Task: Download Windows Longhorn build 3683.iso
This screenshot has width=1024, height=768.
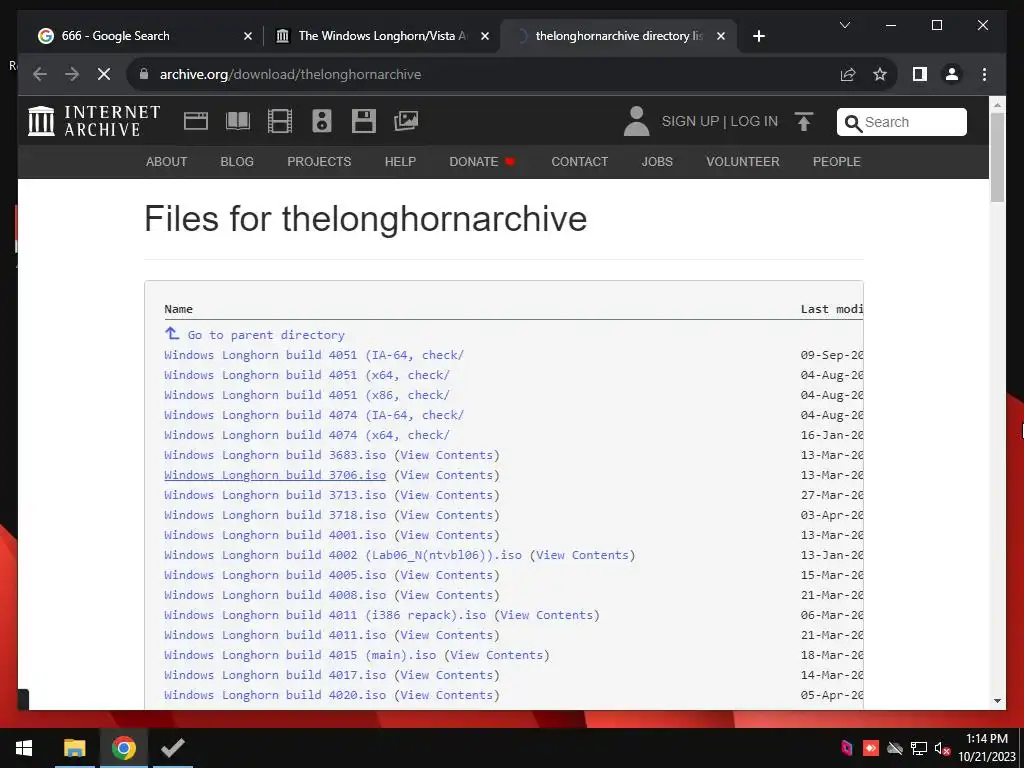Action: [x=275, y=455]
